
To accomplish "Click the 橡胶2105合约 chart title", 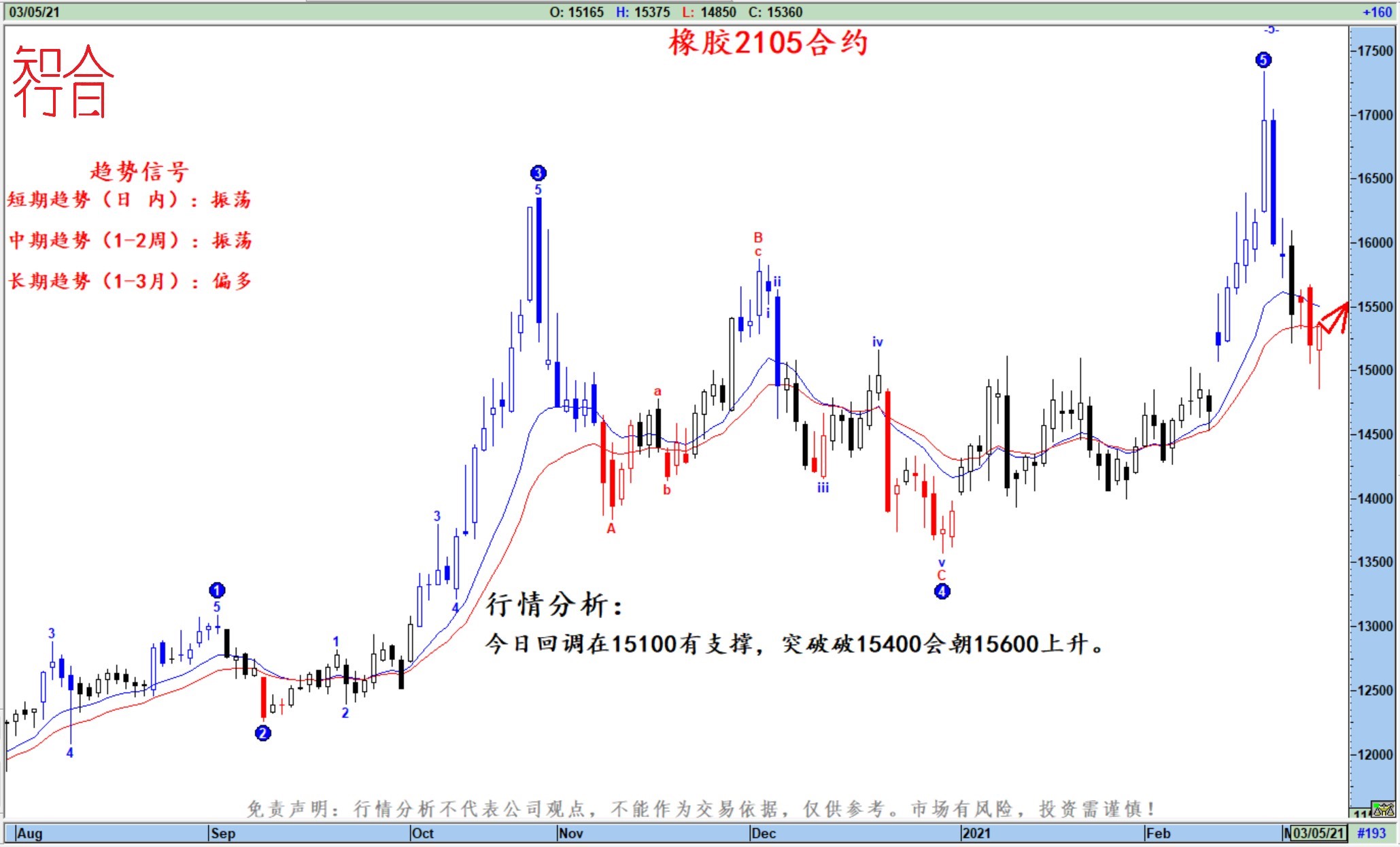I will (x=768, y=43).
